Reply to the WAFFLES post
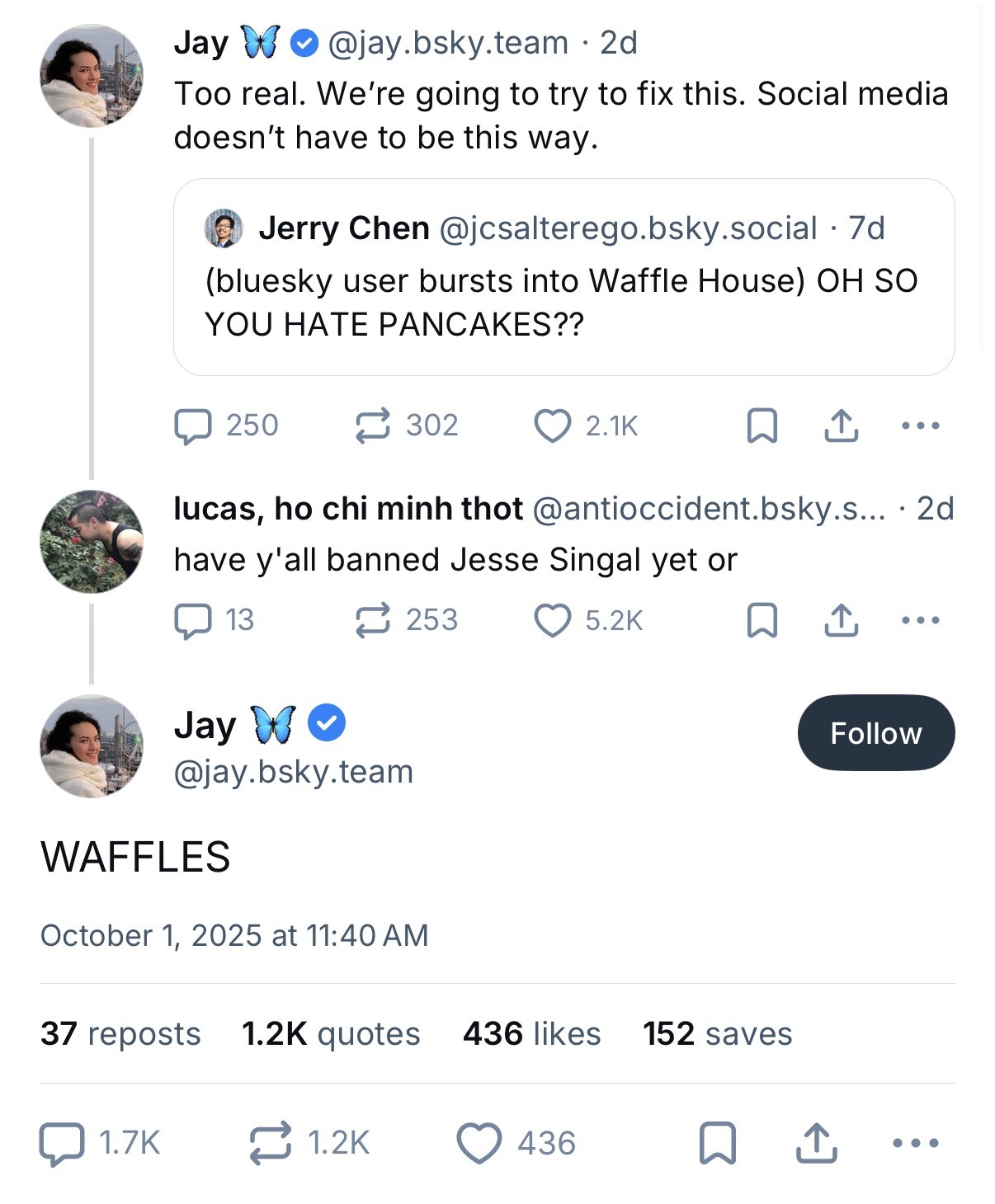The height and width of the screenshot is (1204, 995). tap(63, 1144)
